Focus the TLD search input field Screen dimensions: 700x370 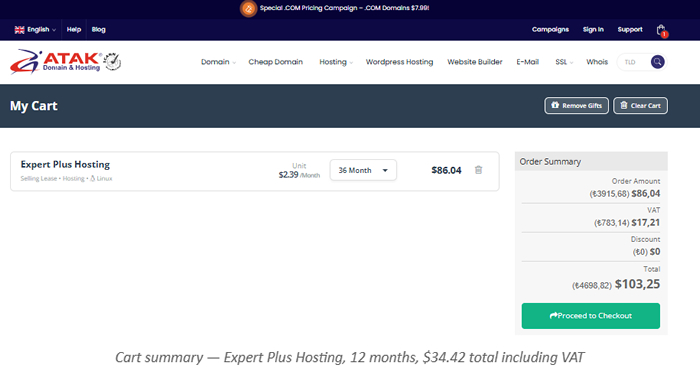coord(633,62)
